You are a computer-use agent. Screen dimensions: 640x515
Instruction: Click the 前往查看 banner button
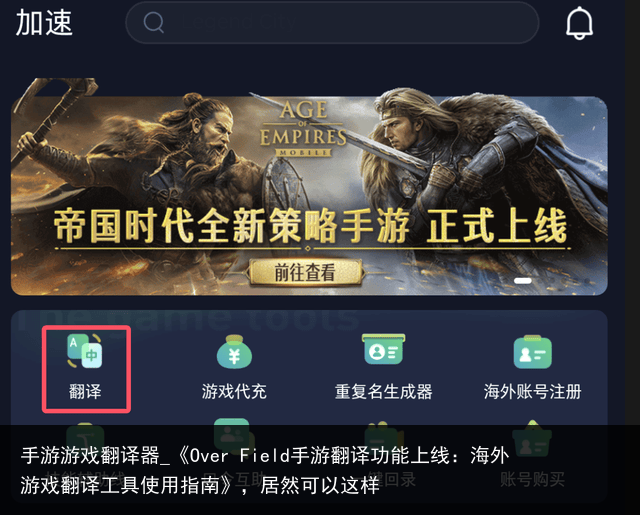305,272
